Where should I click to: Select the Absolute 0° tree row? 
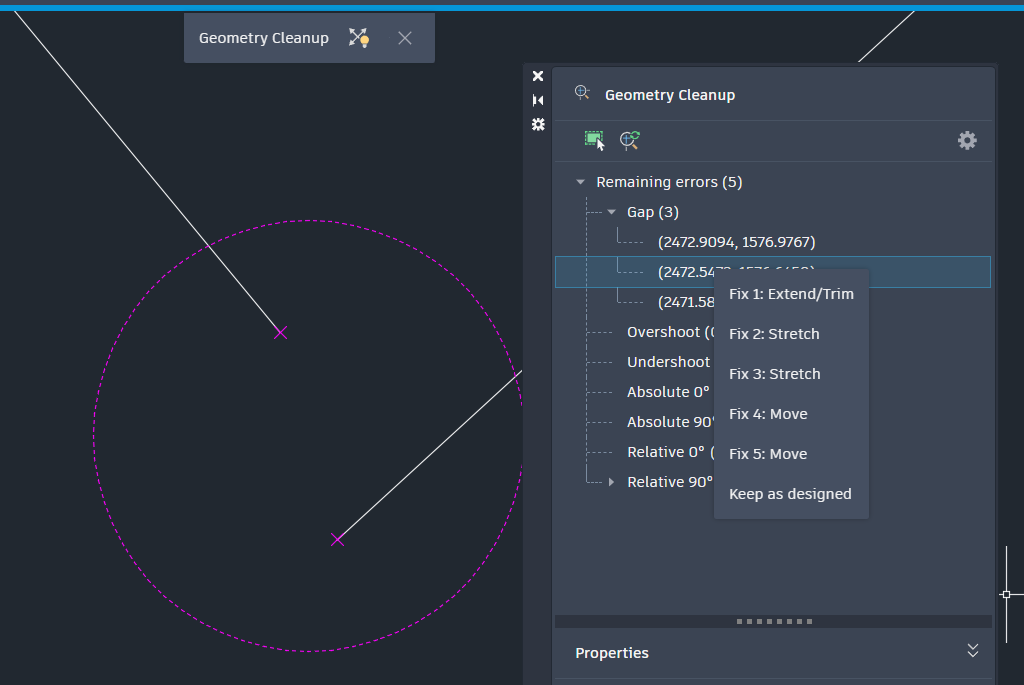click(x=668, y=392)
